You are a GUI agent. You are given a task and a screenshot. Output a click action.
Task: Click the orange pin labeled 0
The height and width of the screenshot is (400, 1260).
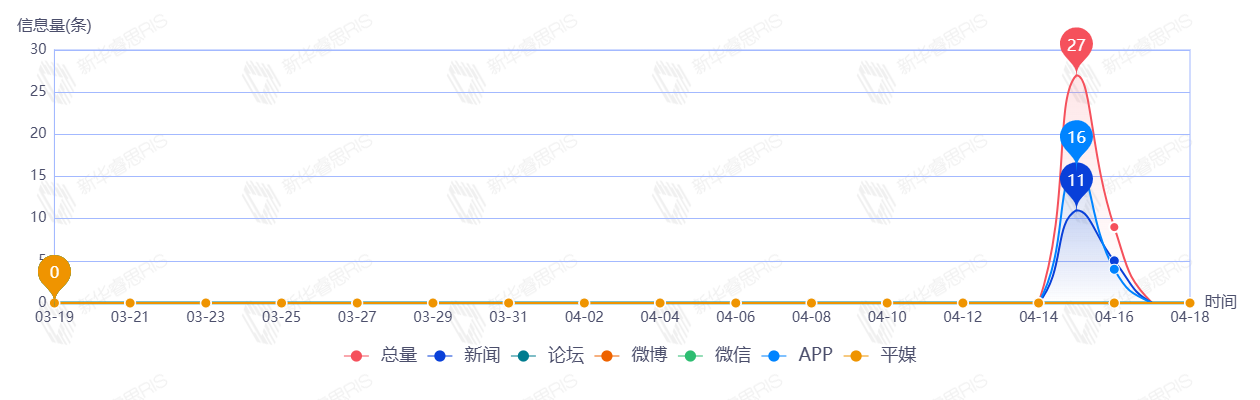(54, 272)
